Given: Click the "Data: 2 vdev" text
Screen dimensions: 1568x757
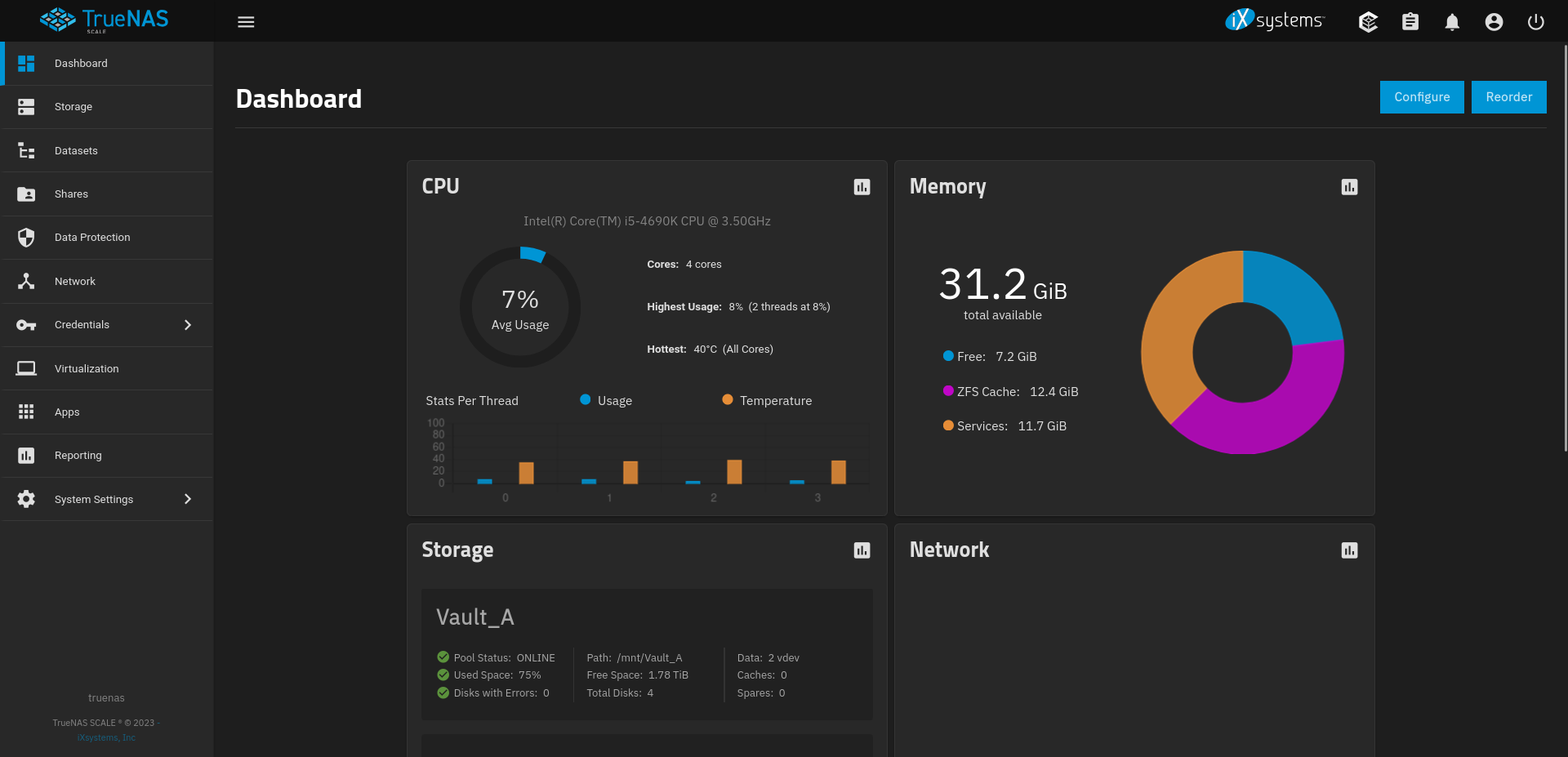Looking at the screenshot, I should point(768,657).
